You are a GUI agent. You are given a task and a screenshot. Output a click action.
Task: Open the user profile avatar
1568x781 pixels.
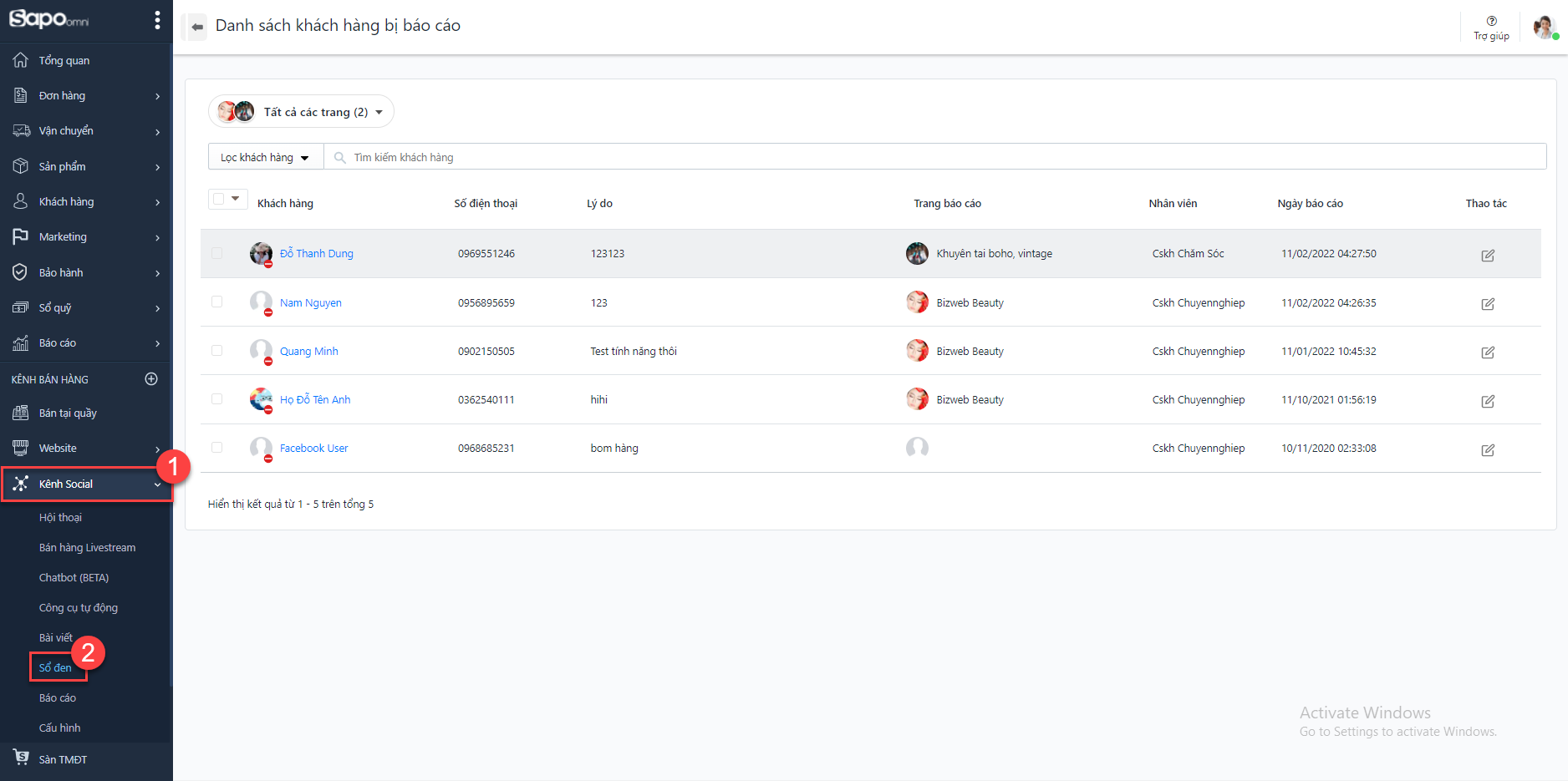click(1544, 27)
